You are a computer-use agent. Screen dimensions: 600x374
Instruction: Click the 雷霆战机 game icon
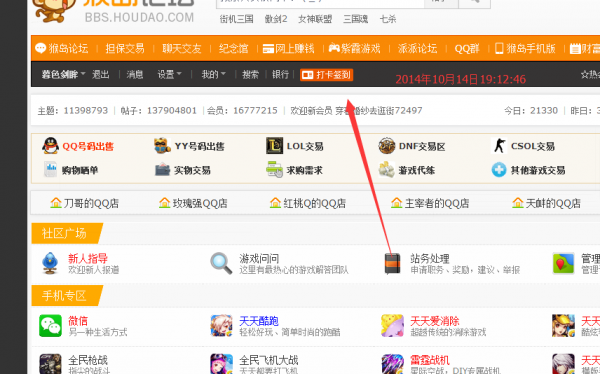point(392,364)
